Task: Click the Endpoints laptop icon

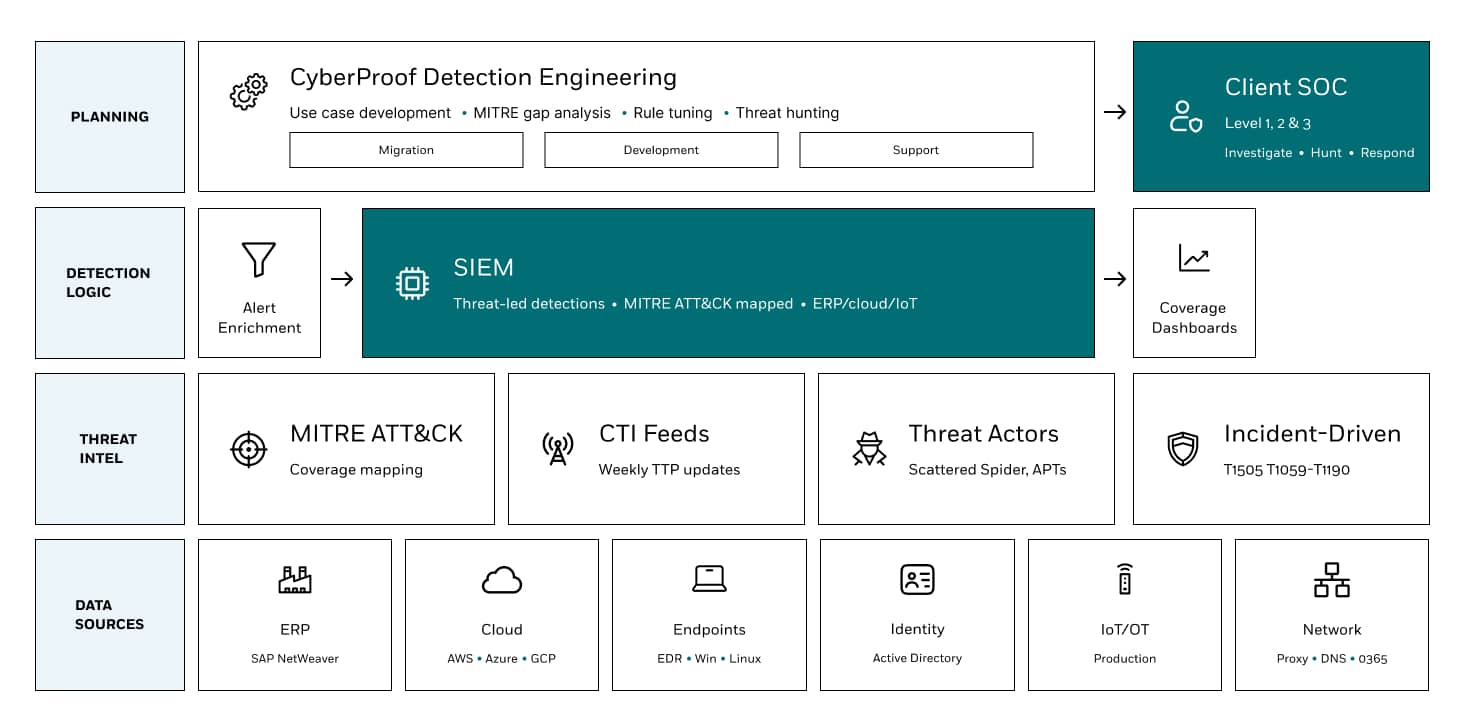Action: (x=710, y=579)
